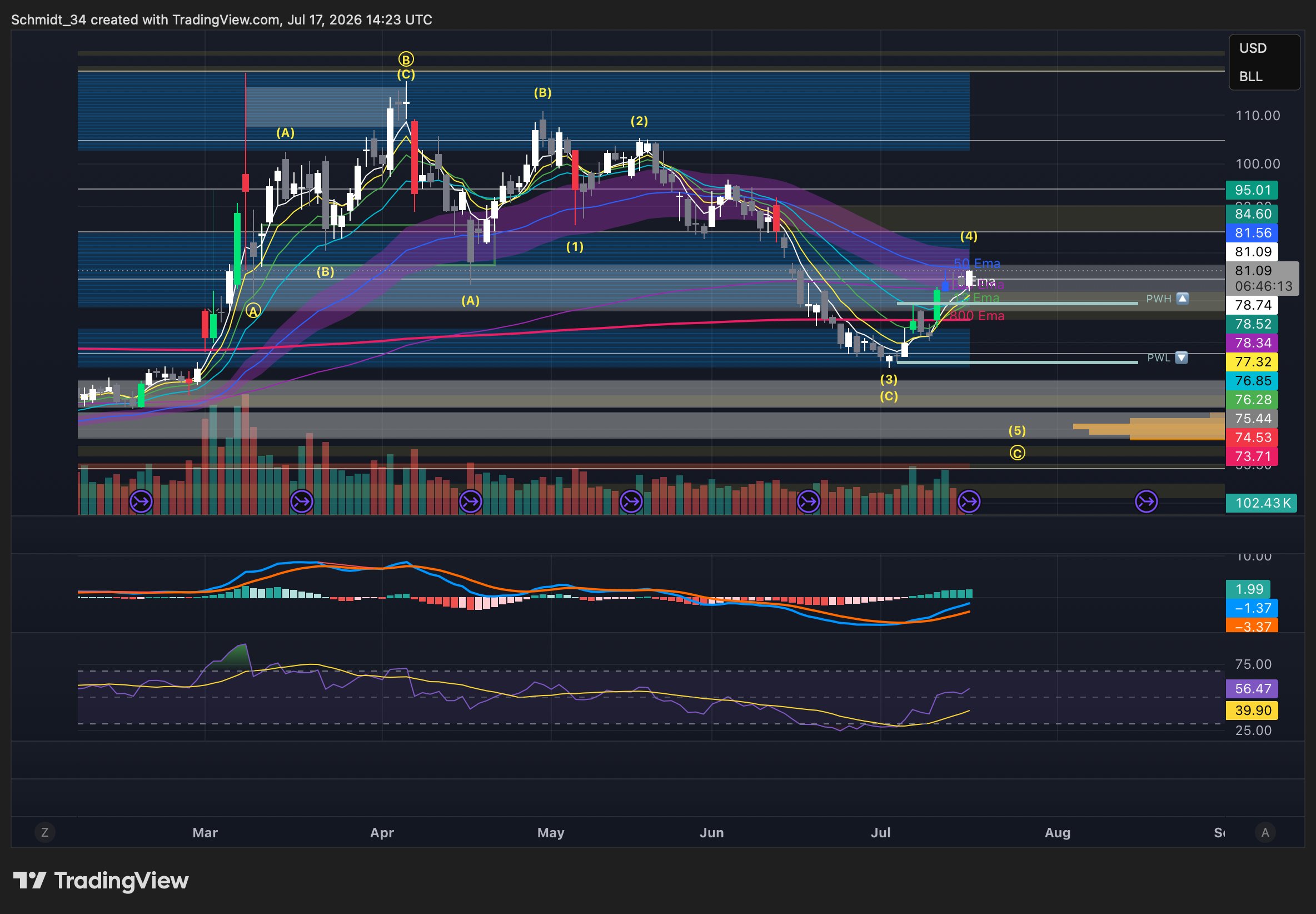1316x914 pixels.
Task: Click the 73.71 price label
Action: coord(1252,456)
